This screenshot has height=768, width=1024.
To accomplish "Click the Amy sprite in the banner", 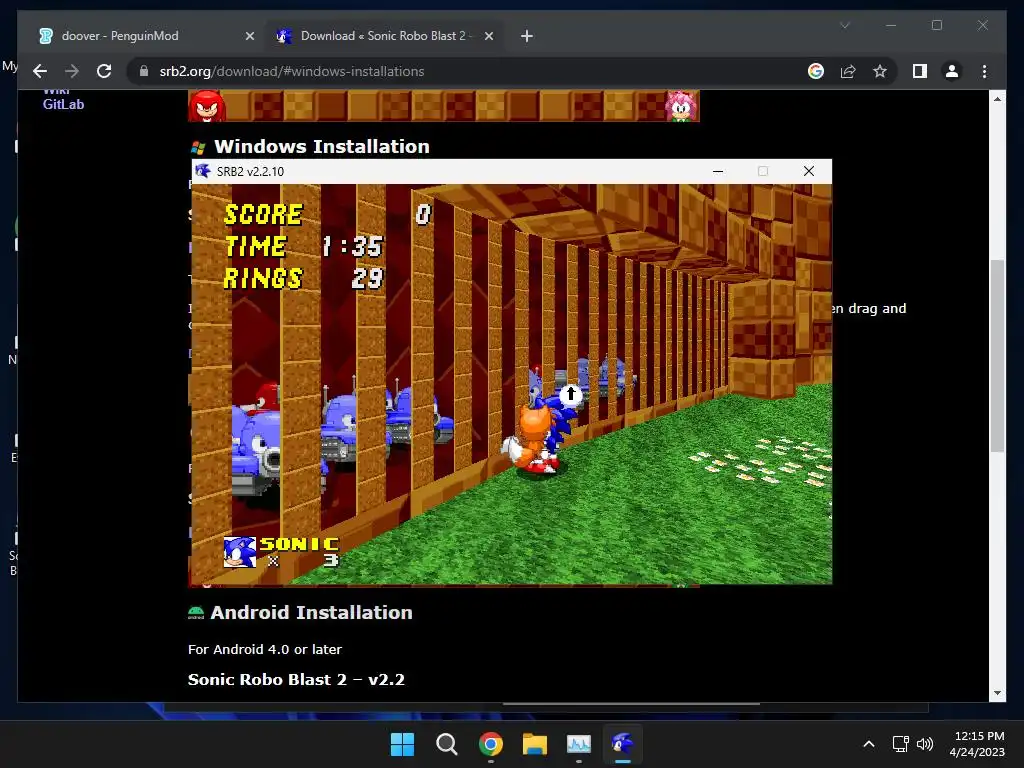I will click(x=681, y=106).
